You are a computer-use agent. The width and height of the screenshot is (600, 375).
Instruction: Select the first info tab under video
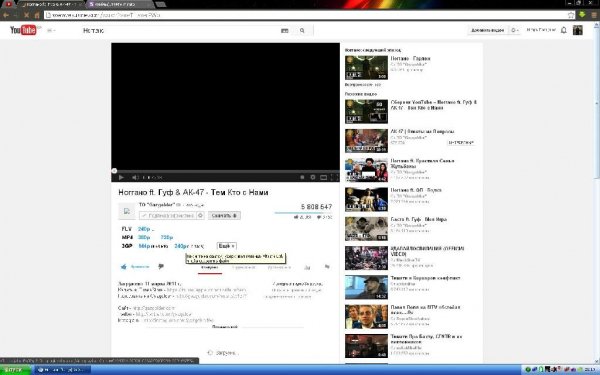[x=210, y=267]
